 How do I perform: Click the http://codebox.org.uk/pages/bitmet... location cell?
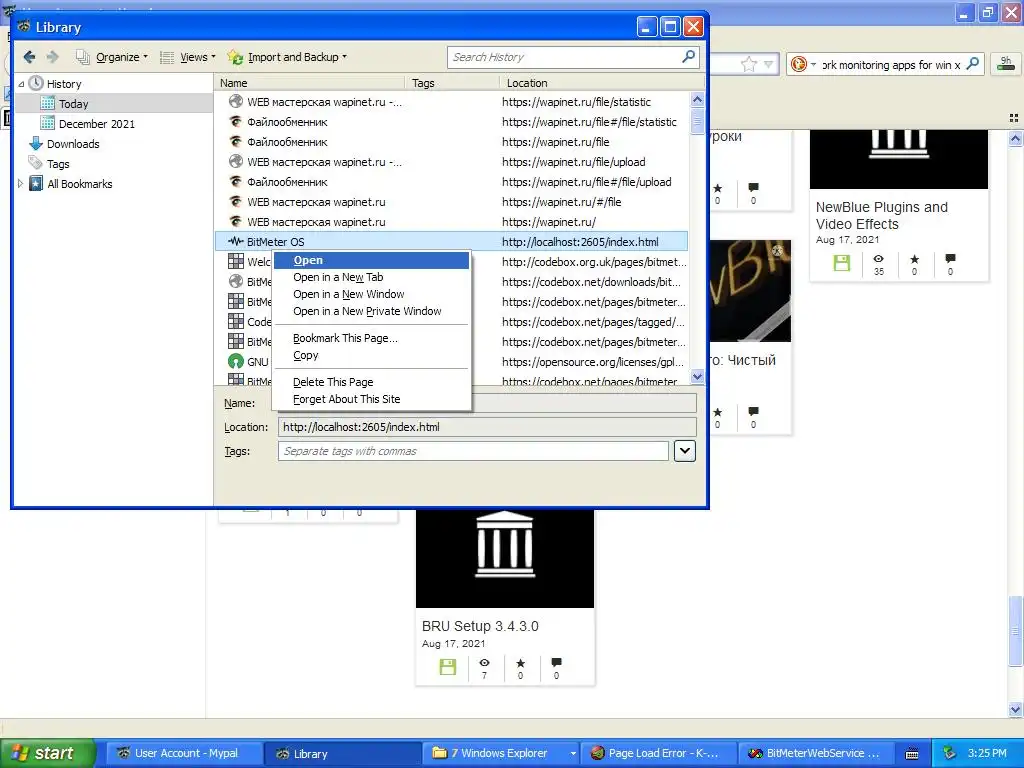coord(594,262)
